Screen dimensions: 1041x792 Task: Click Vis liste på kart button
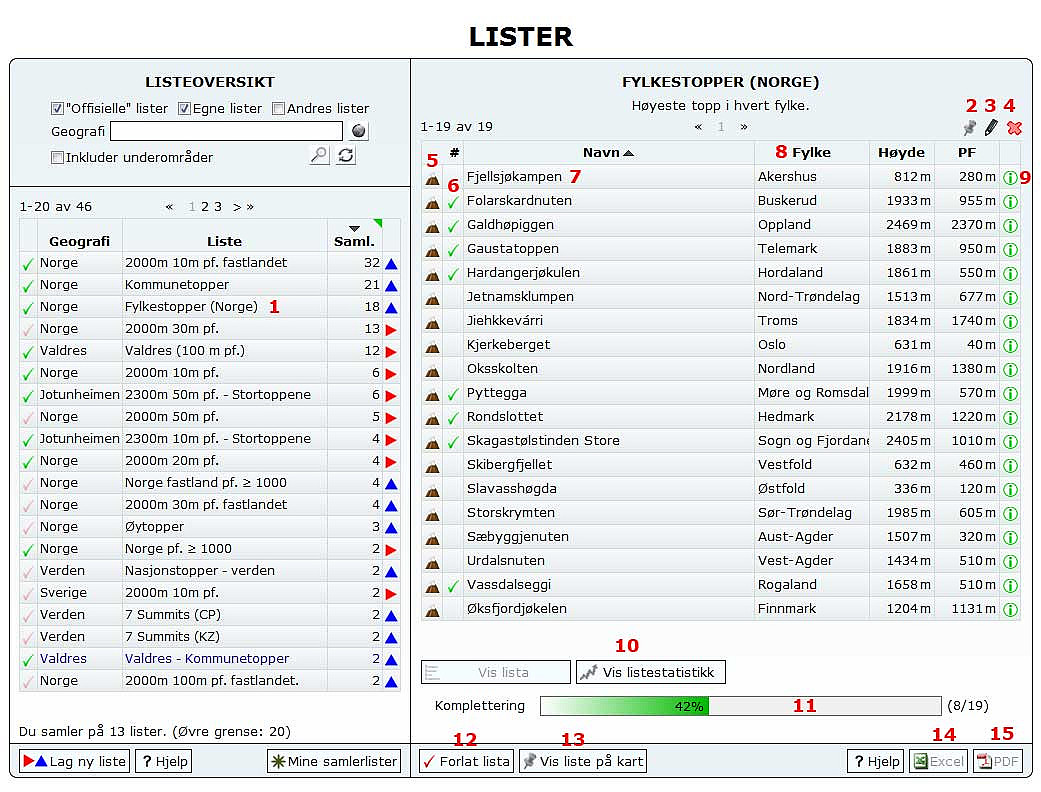[583, 761]
